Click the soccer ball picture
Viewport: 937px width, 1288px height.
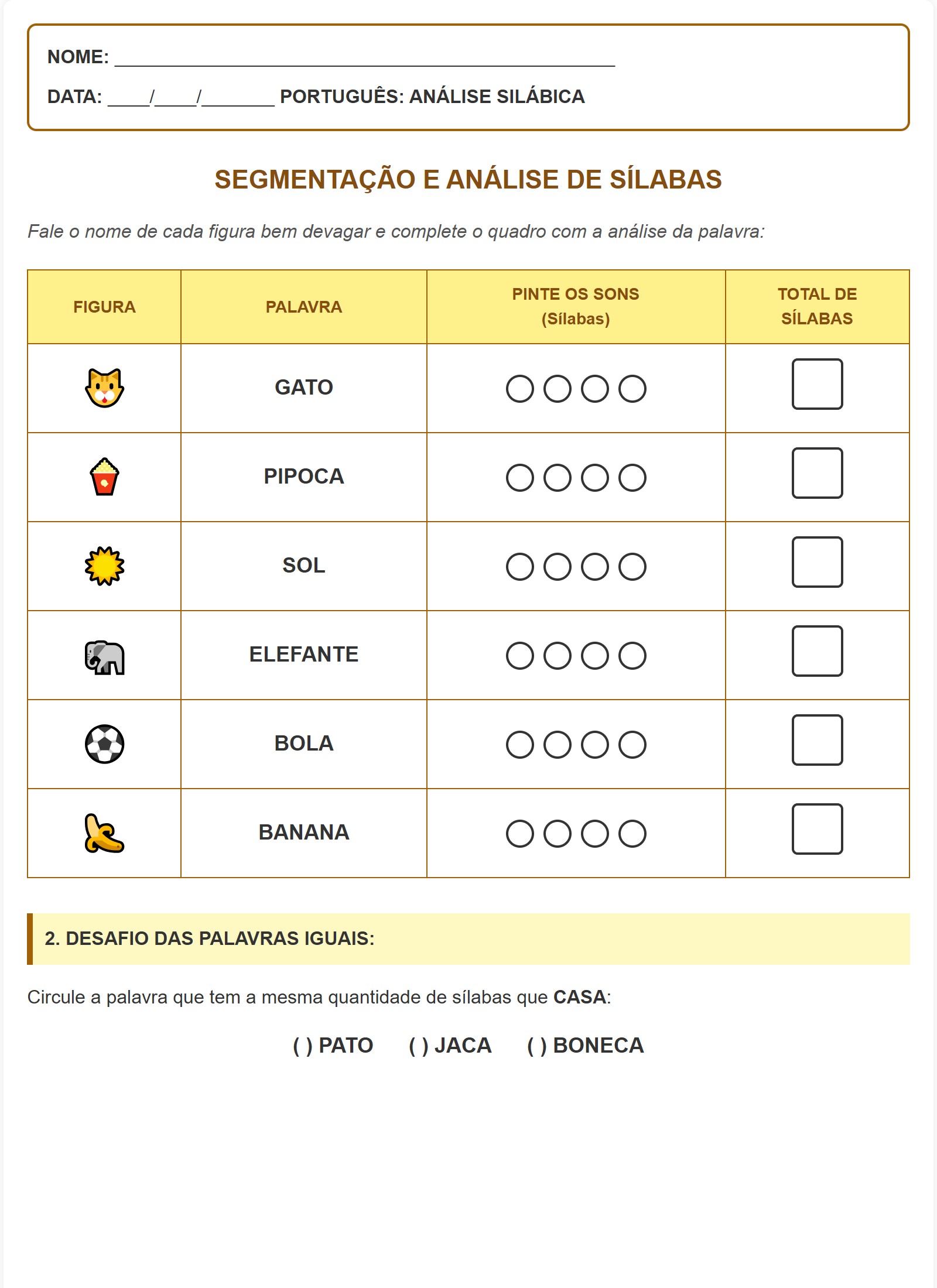(104, 744)
